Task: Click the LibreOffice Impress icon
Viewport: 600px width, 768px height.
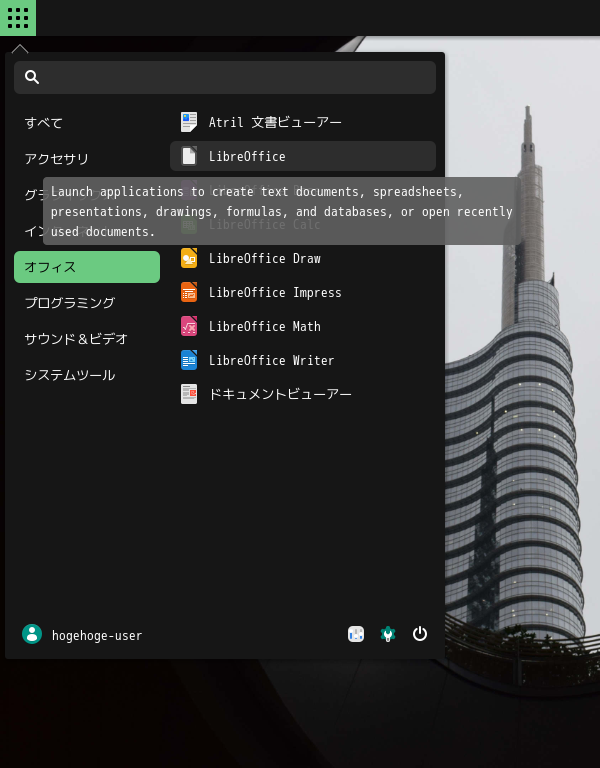Action: pos(189,292)
